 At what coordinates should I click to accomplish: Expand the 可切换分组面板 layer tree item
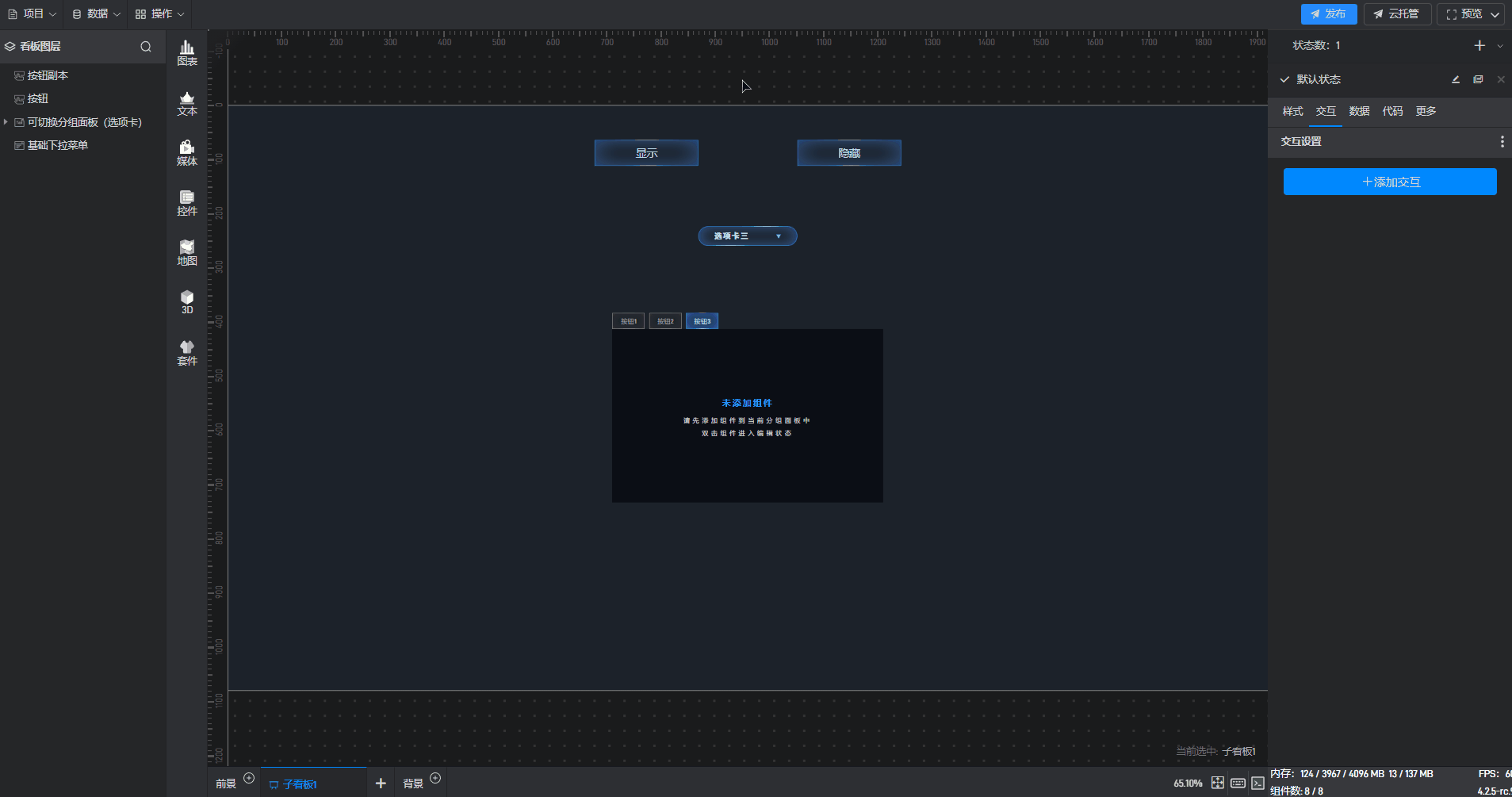[6, 122]
